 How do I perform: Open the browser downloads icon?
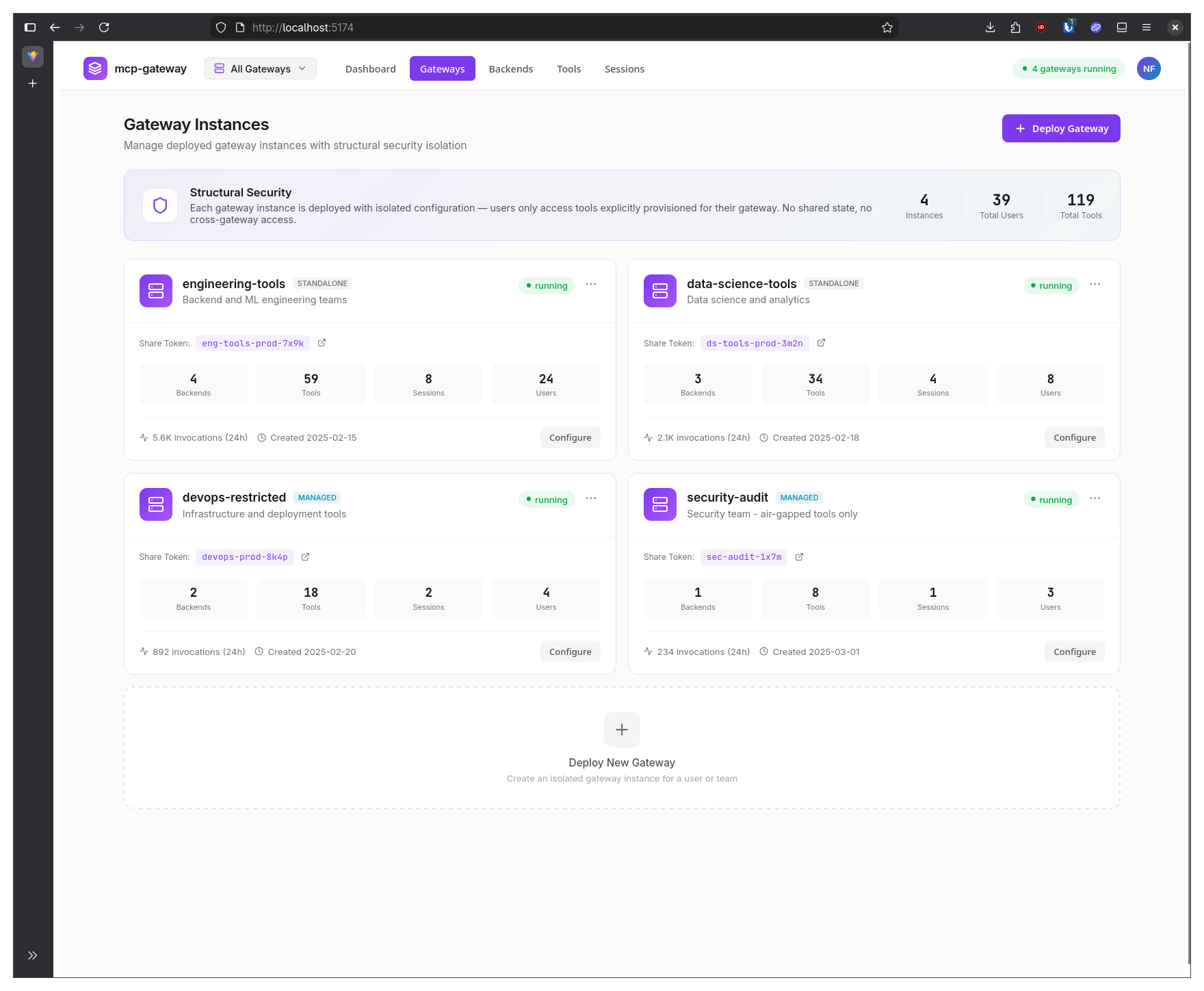990,27
